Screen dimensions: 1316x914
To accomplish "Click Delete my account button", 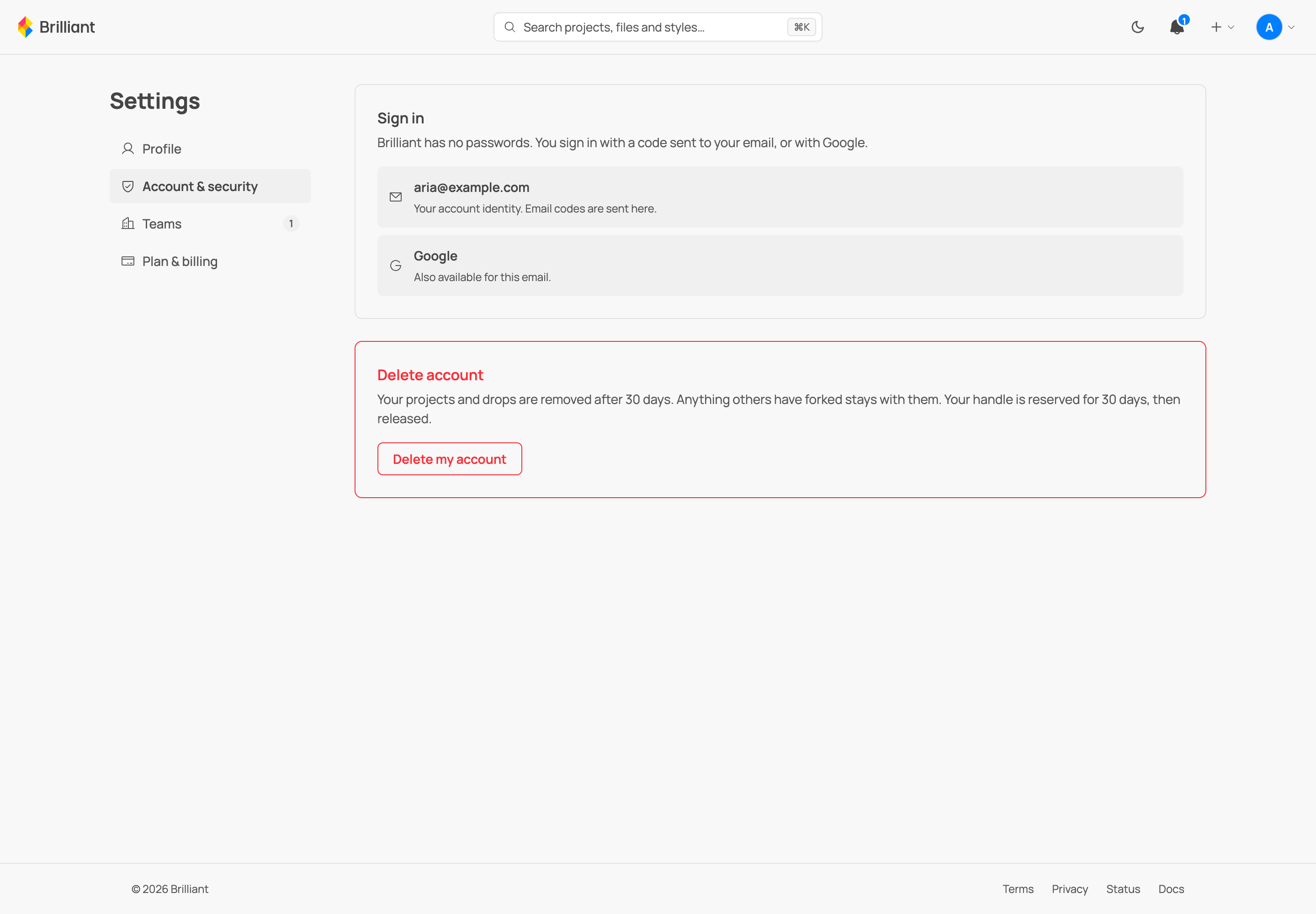I will coord(450,459).
